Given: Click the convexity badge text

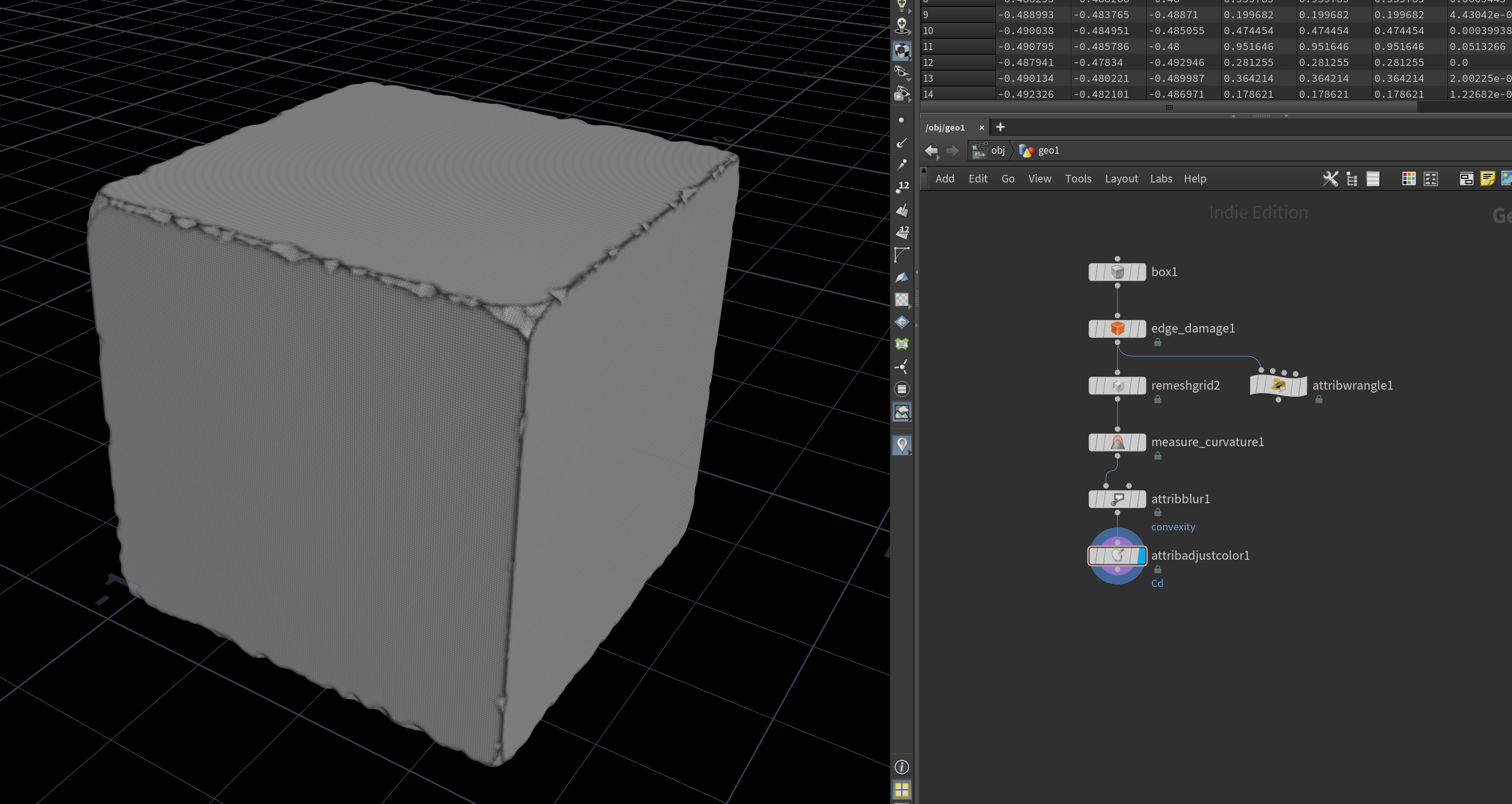Looking at the screenshot, I should click(x=1173, y=527).
